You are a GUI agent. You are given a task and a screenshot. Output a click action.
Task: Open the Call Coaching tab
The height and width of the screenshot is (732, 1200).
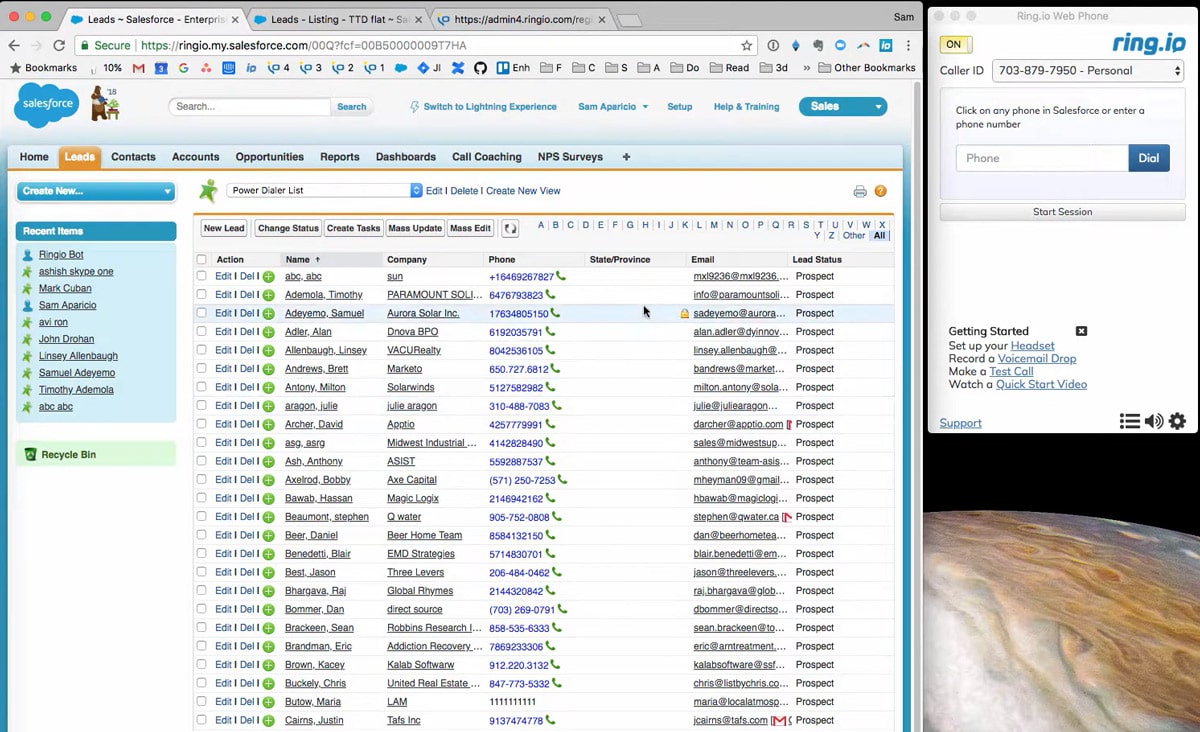487,157
